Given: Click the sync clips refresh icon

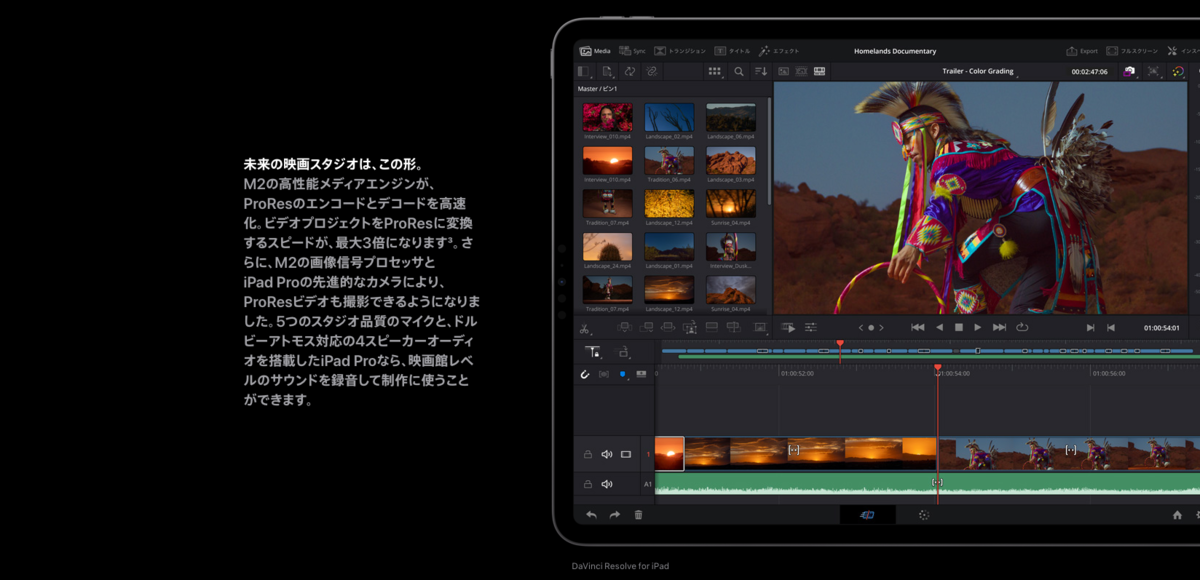Looking at the screenshot, I should click(x=629, y=72).
